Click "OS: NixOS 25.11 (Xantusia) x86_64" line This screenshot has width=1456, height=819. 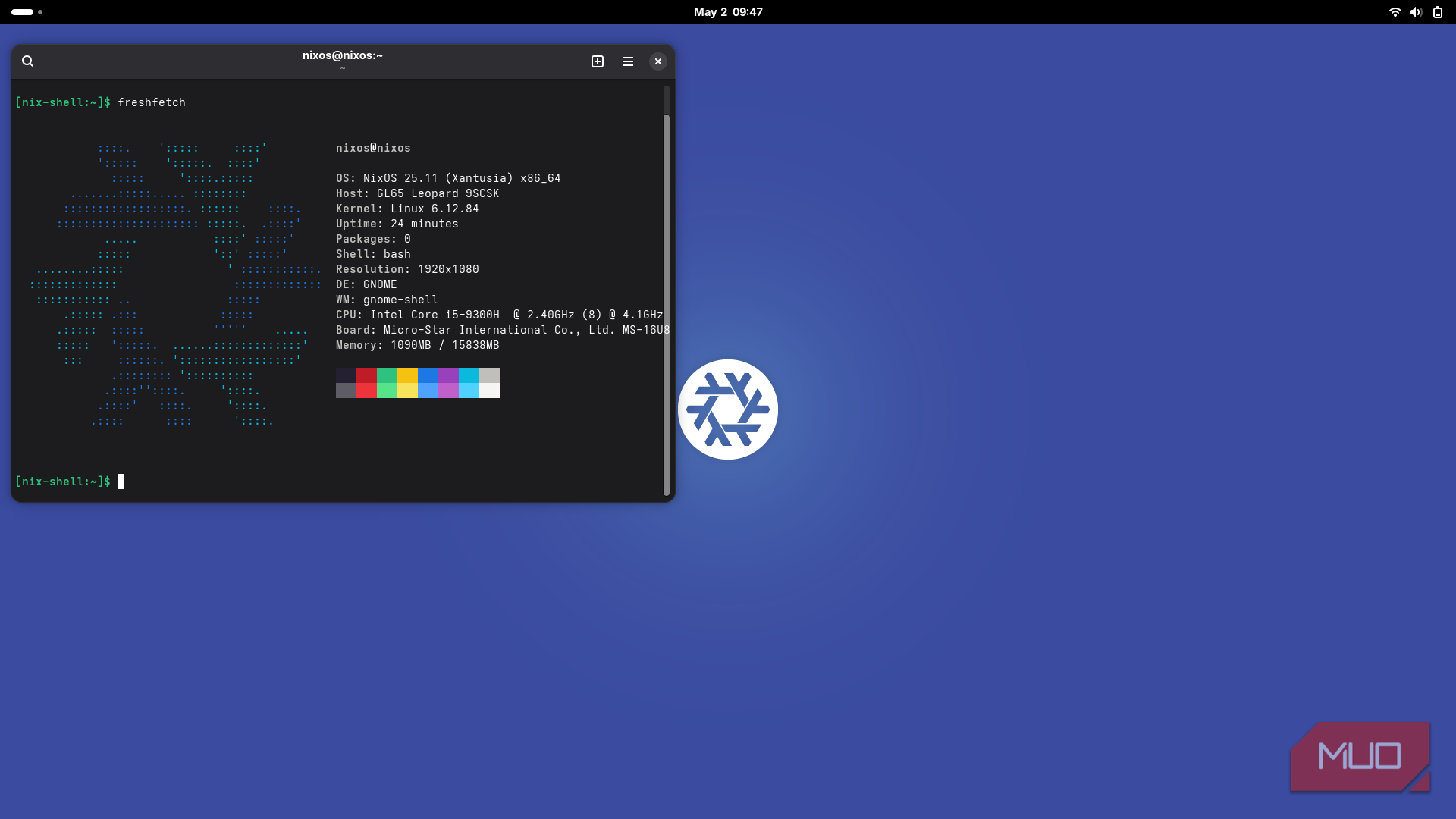coord(448,178)
